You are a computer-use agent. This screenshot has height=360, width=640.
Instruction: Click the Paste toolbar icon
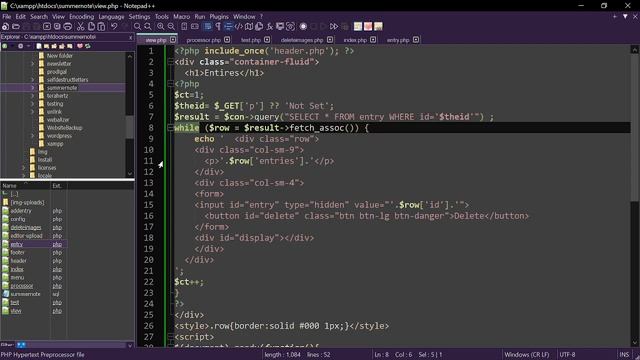click(101, 27)
